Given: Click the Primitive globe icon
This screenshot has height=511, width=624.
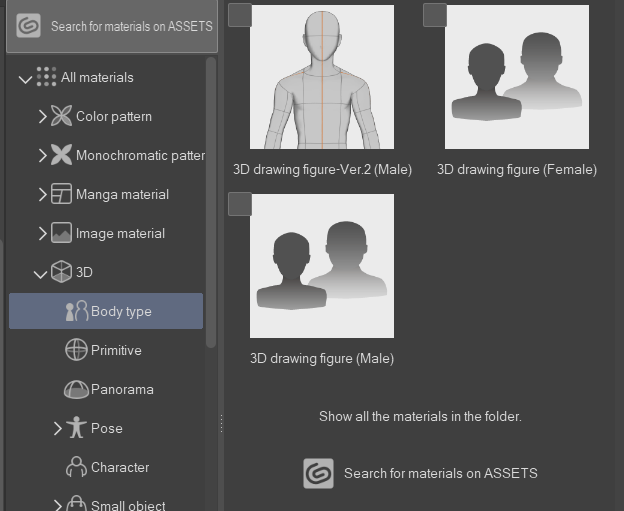Looking at the screenshot, I should pyautogui.click(x=76, y=350).
